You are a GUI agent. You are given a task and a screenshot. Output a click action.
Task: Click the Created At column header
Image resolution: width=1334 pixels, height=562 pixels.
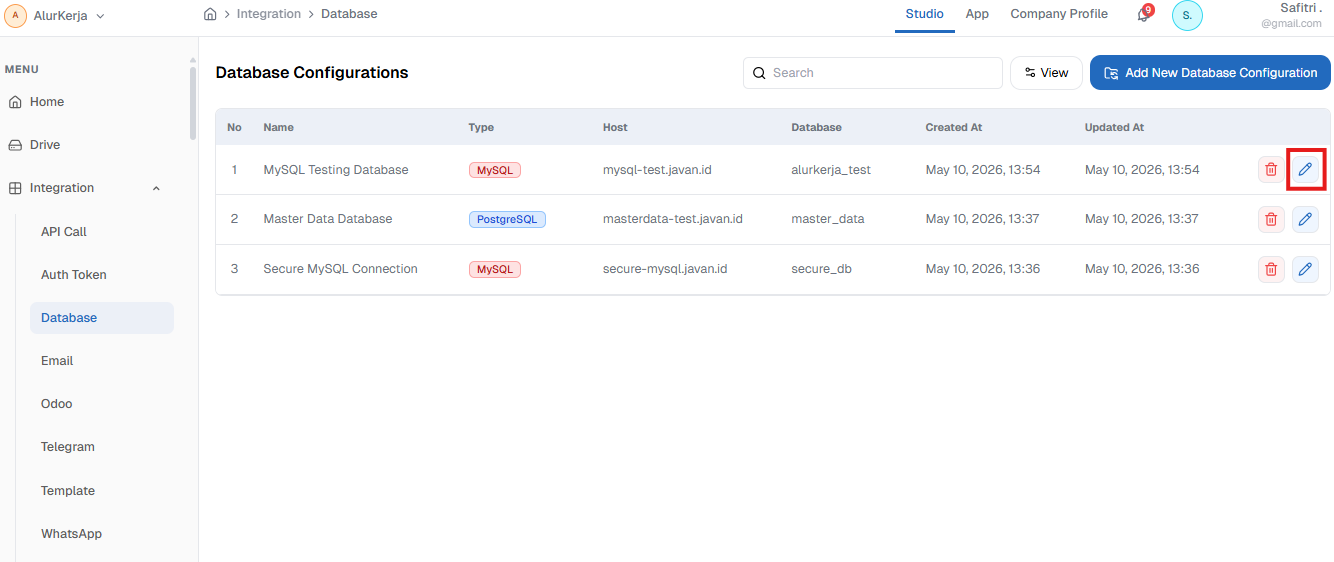pyautogui.click(x=953, y=127)
